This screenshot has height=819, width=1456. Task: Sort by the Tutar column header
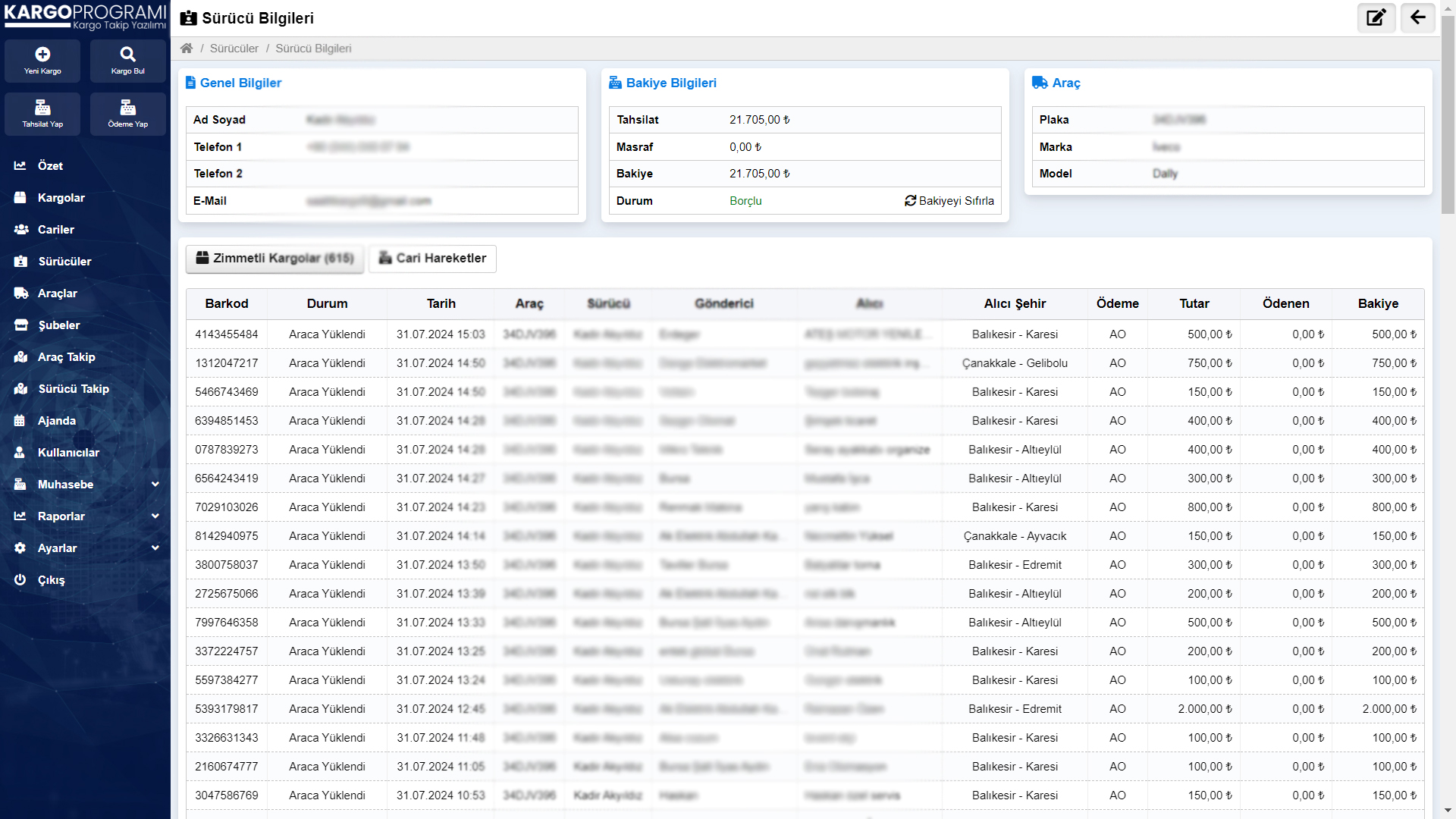coord(1194,303)
